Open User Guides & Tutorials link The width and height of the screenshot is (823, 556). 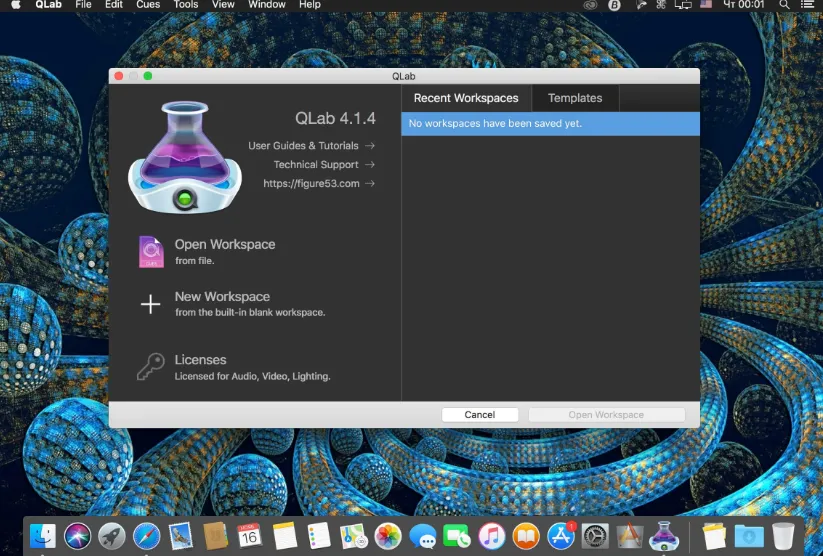303,145
